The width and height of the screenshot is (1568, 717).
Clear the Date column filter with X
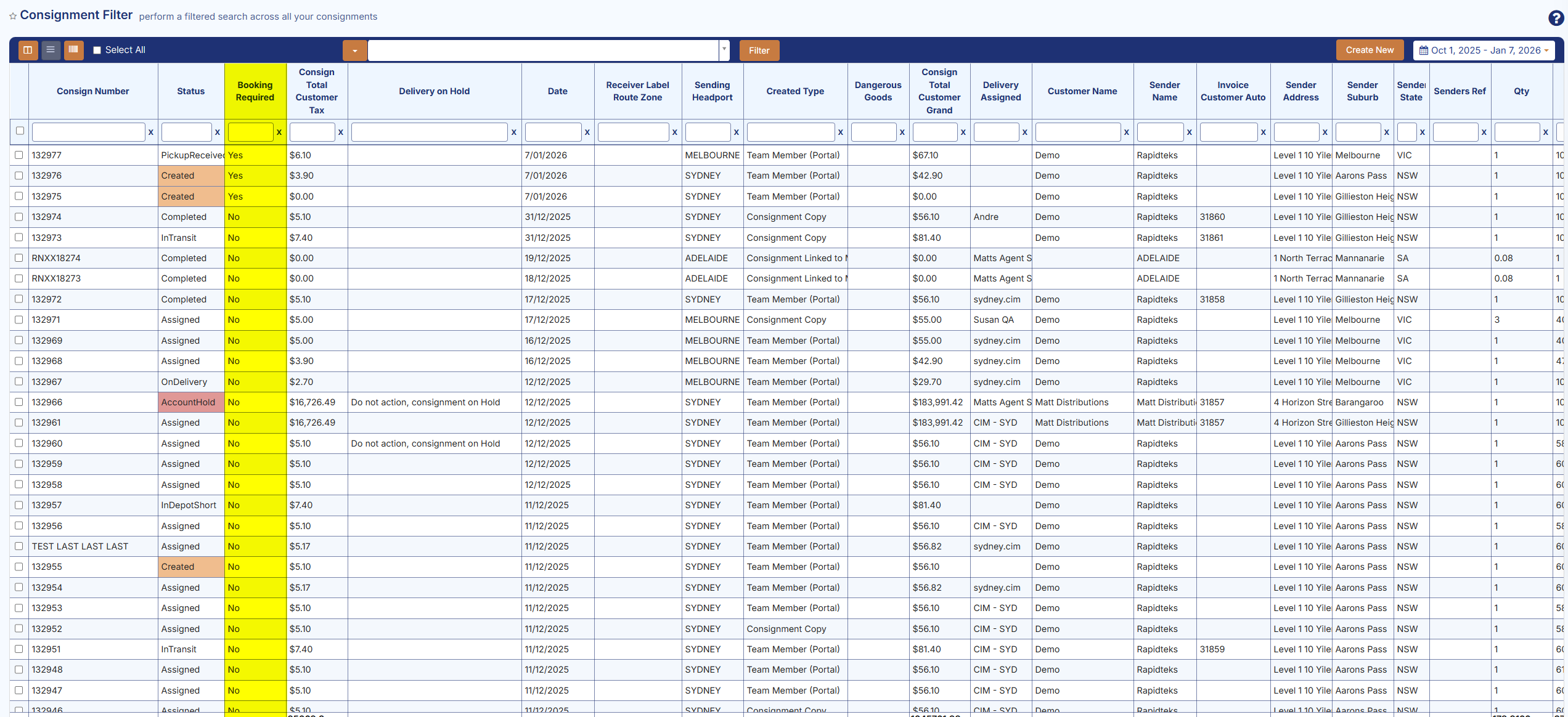pyautogui.click(x=587, y=132)
